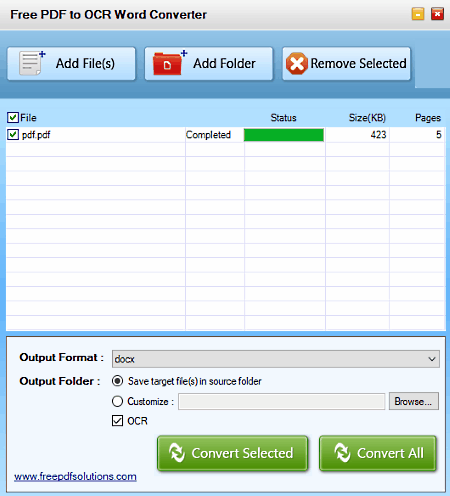Screen dimensions: 450x496
Task: Open the Output Format docx dropdown
Action: [276, 359]
